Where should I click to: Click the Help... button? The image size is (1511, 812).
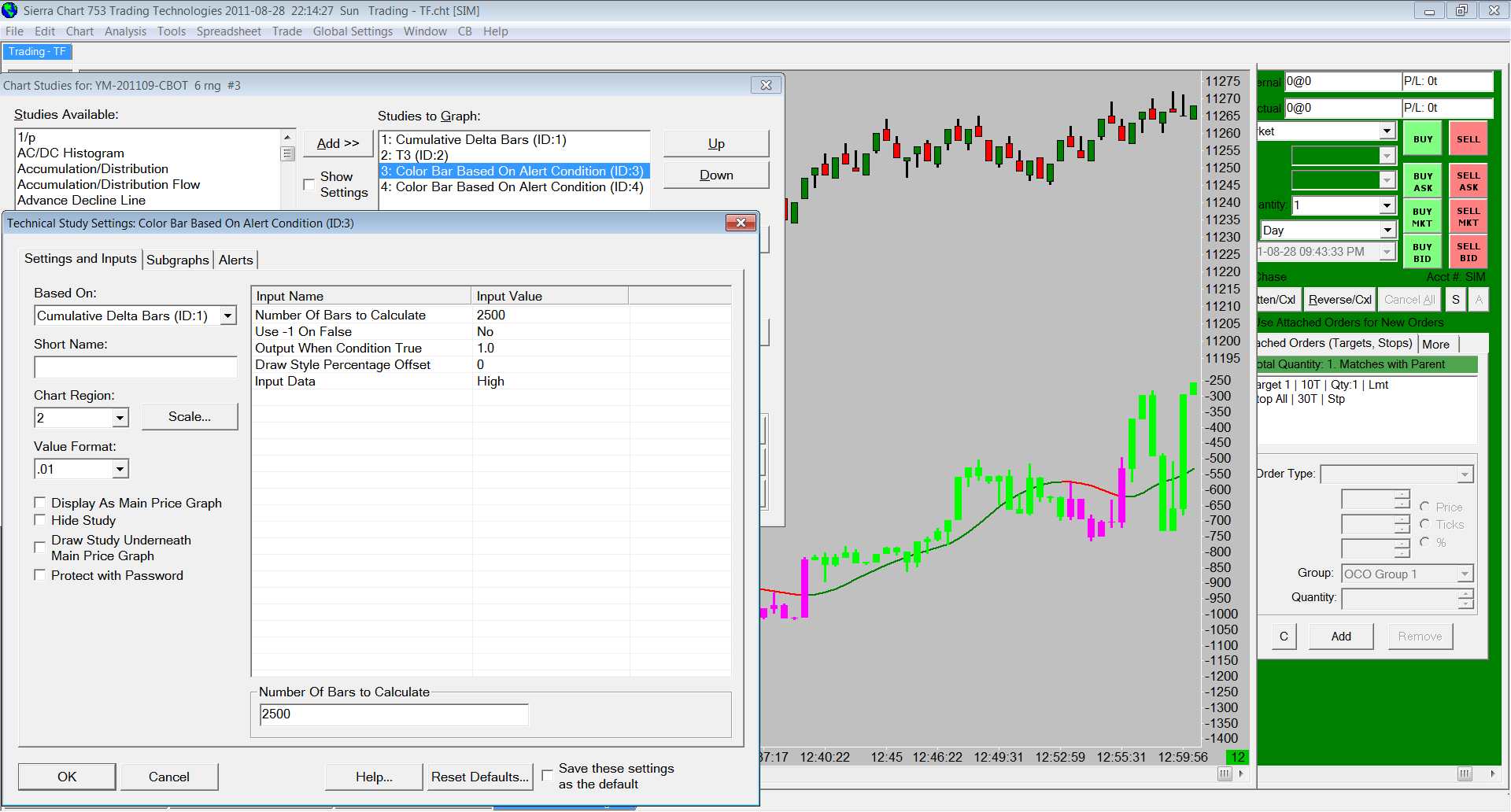point(374,777)
